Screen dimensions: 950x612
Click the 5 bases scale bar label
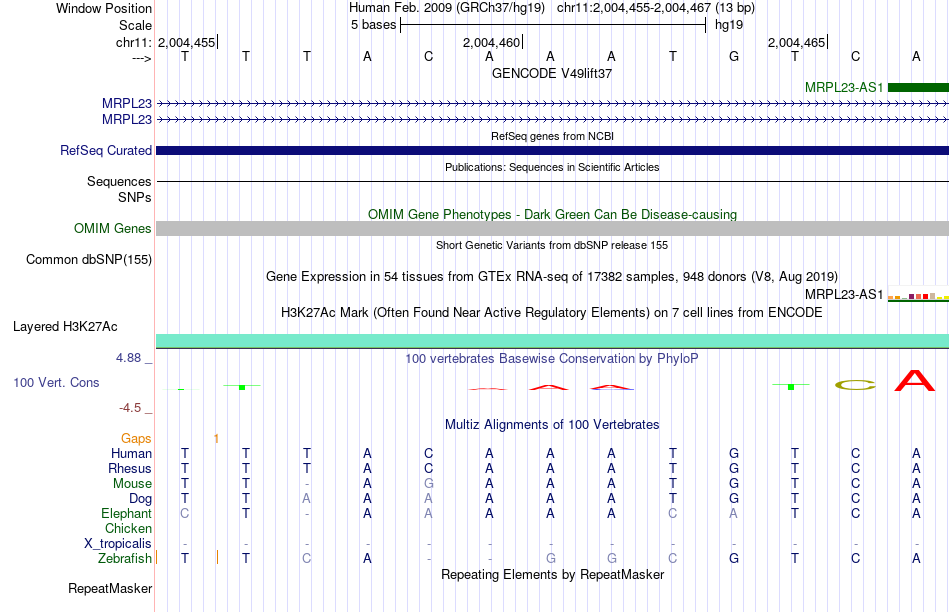point(373,25)
